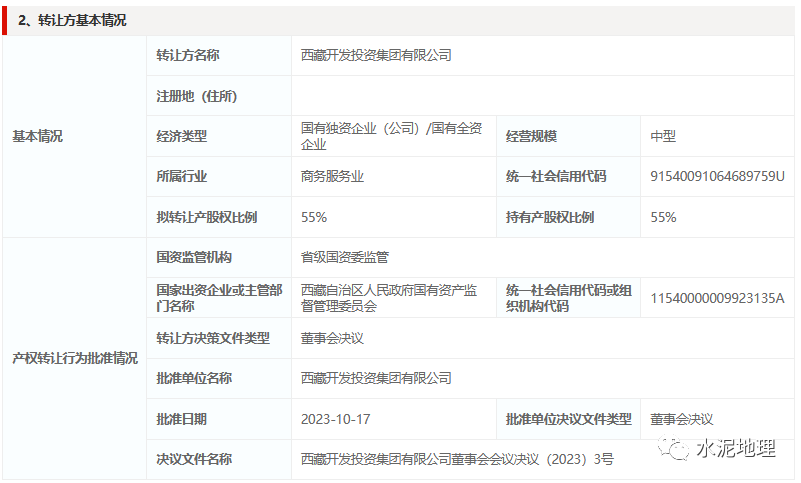Click the first row value 西藏开发投资集团有限公司 beside 转让方名称

pyautogui.click(x=376, y=55)
